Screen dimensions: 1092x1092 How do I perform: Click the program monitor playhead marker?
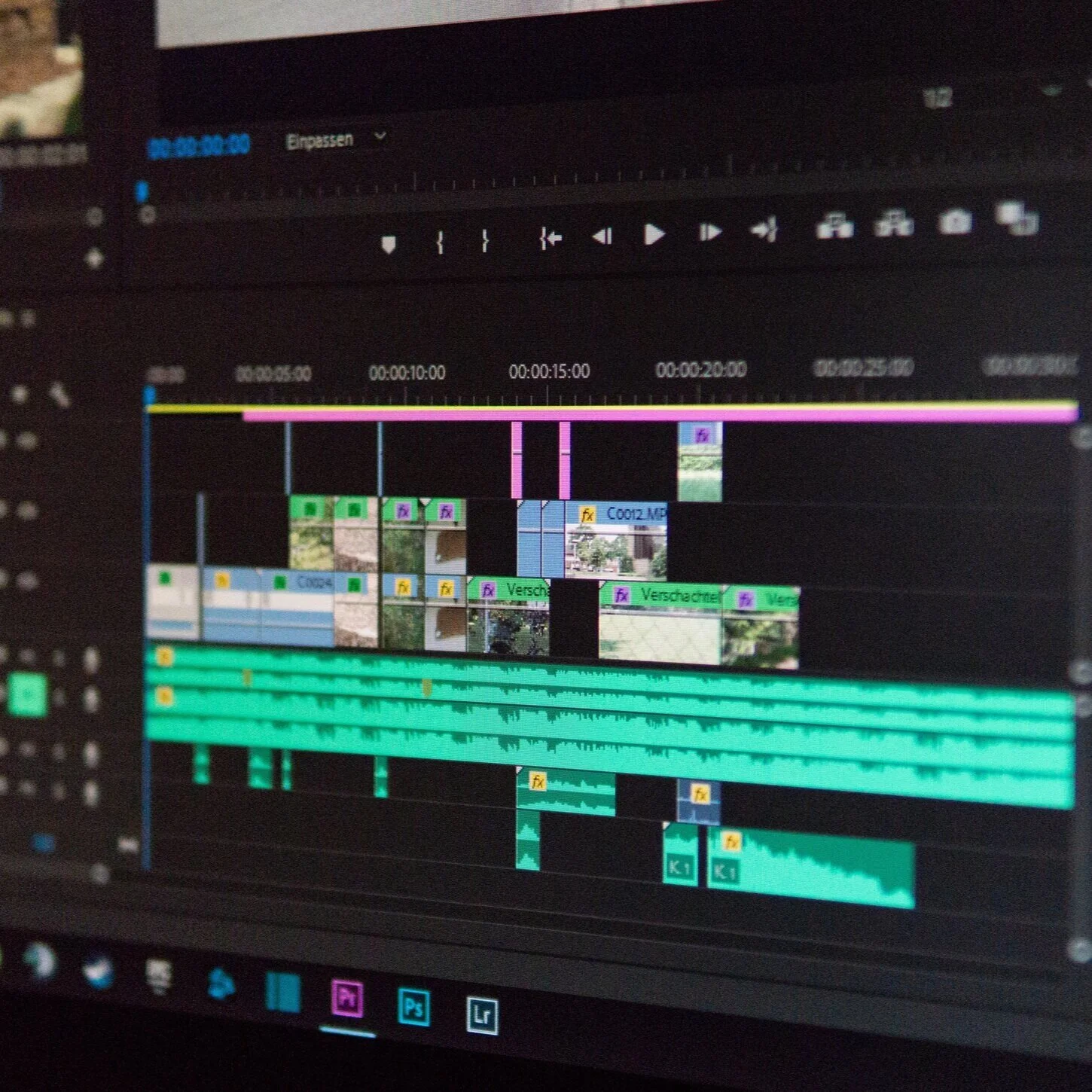[141, 192]
